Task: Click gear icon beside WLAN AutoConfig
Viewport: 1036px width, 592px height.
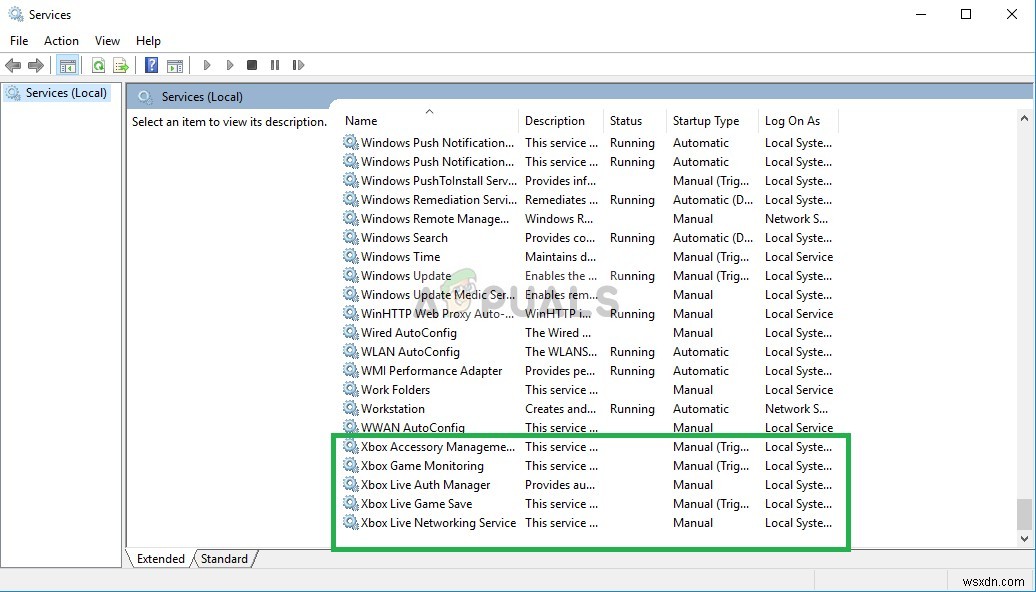Action: (350, 352)
